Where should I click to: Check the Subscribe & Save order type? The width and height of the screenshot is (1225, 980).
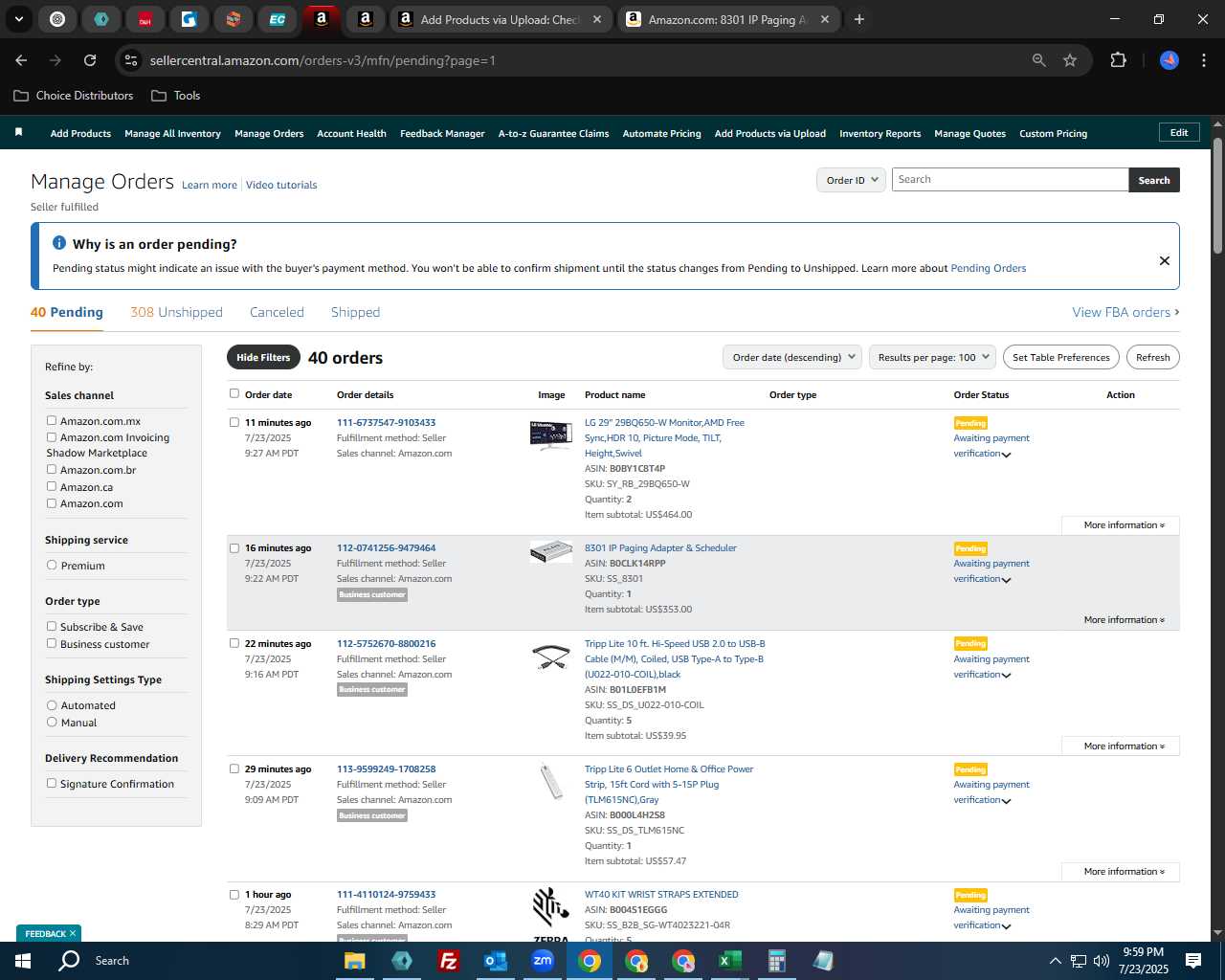52,626
